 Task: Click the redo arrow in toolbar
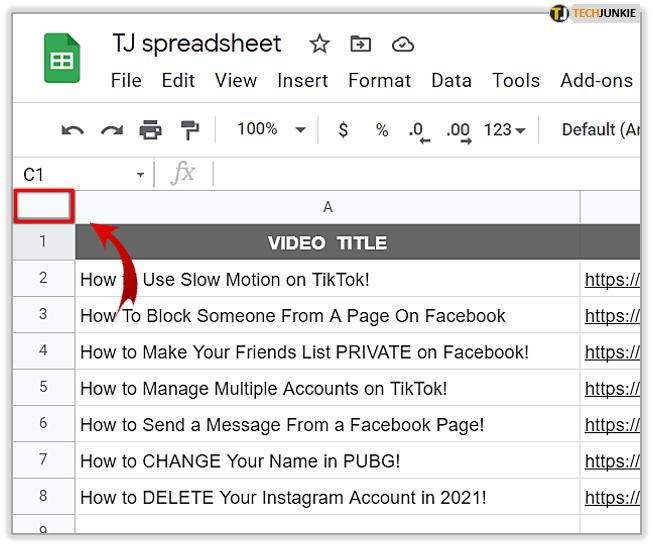click(x=111, y=130)
